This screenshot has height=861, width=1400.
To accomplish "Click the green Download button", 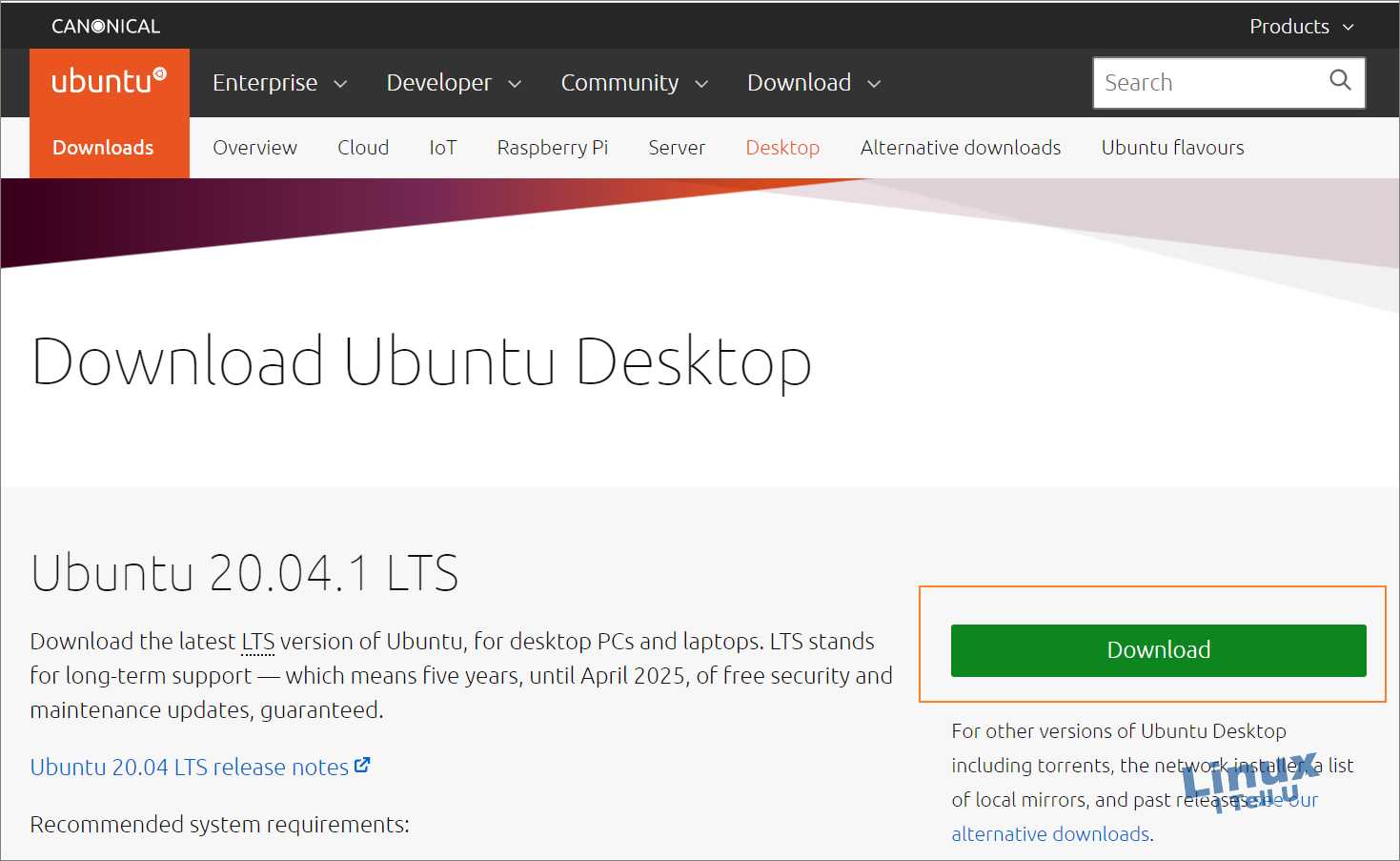I will (x=1159, y=650).
